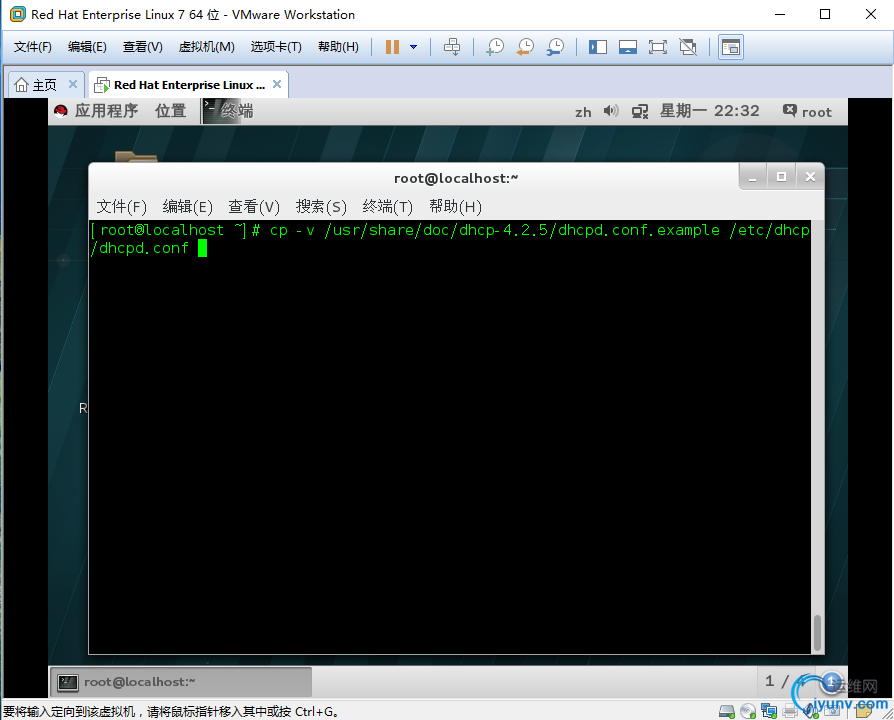The height and width of the screenshot is (720, 894).
Task: Open terminal 编辑(E) menu
Action: (188, 206)
